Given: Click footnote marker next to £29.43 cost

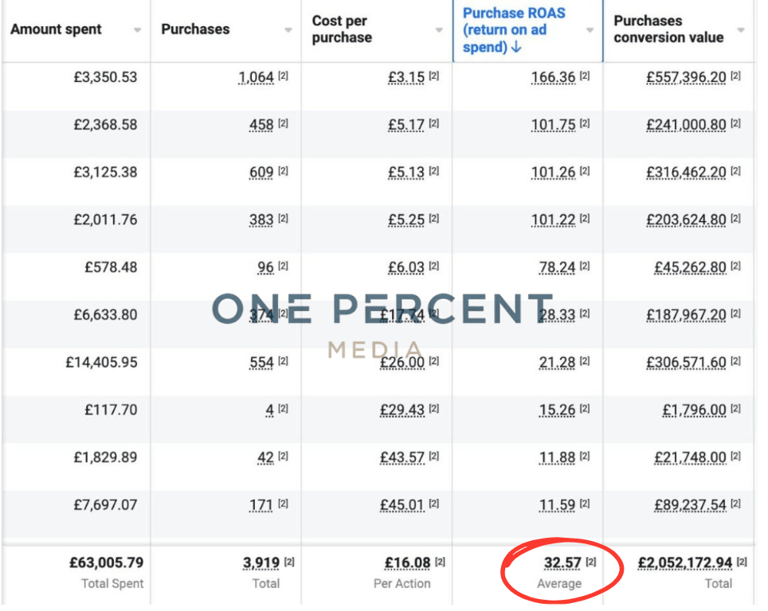Looking at the screenshot, I should click(x=434, y=409).
